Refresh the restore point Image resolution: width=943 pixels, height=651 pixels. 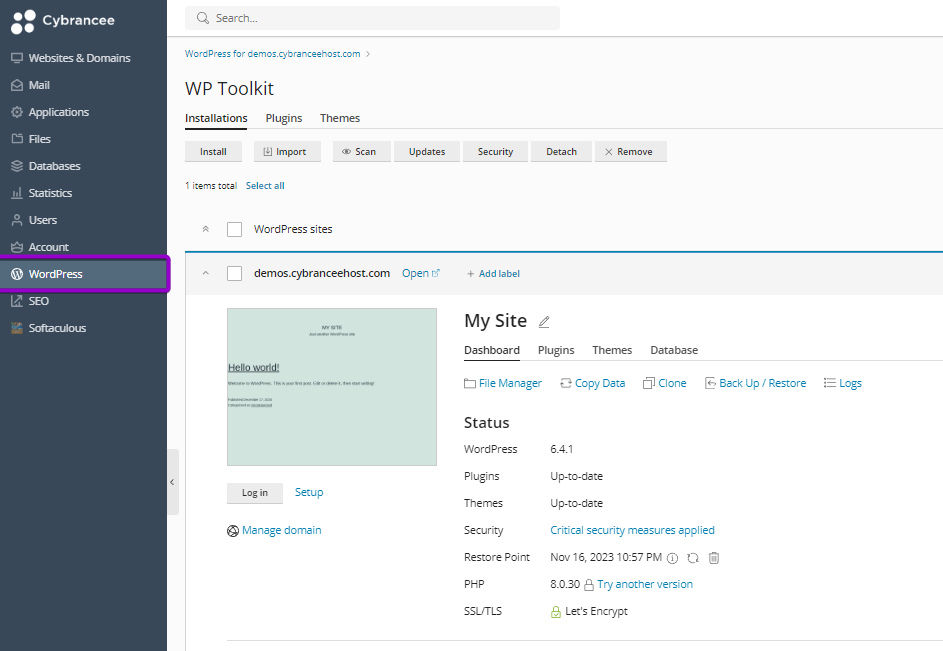pyautogui.click(x=693, y=558)
